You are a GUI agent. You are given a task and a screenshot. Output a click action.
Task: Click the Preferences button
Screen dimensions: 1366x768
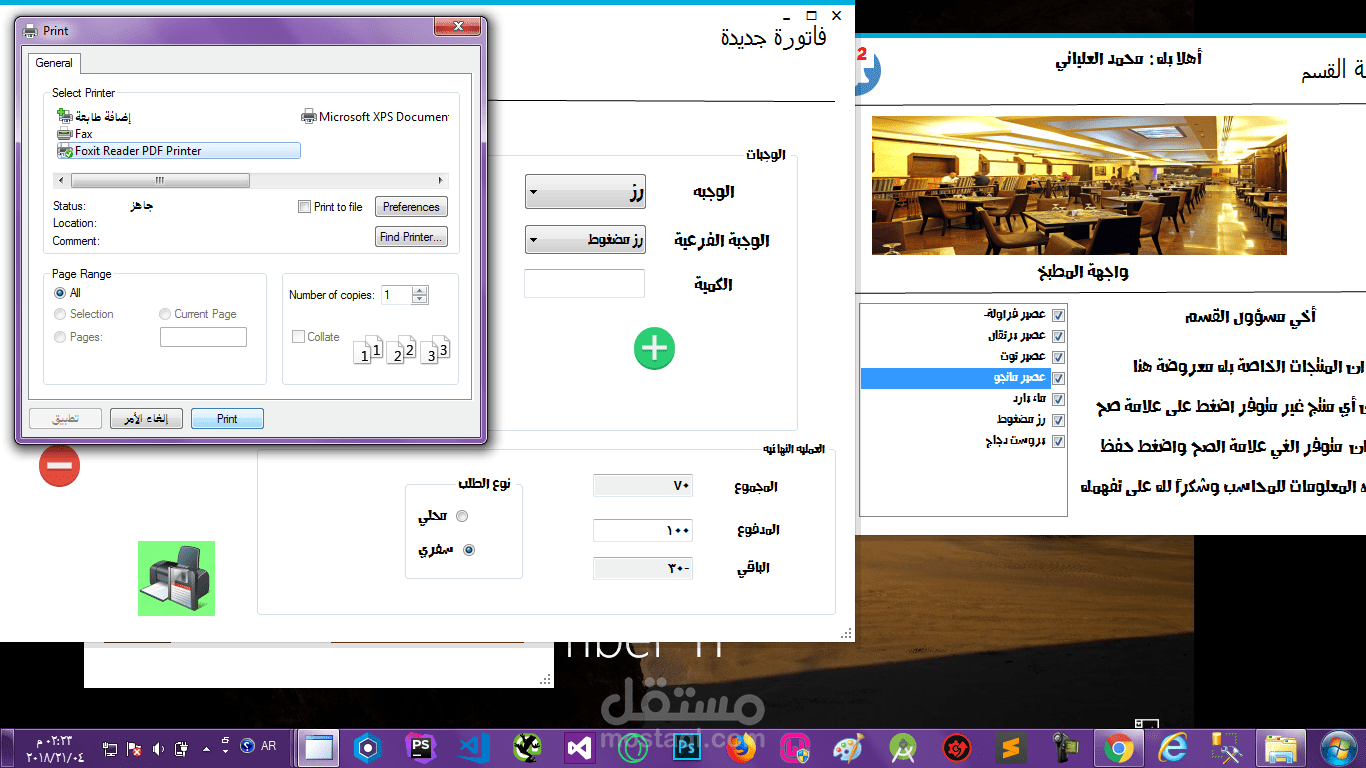[411, 207]
